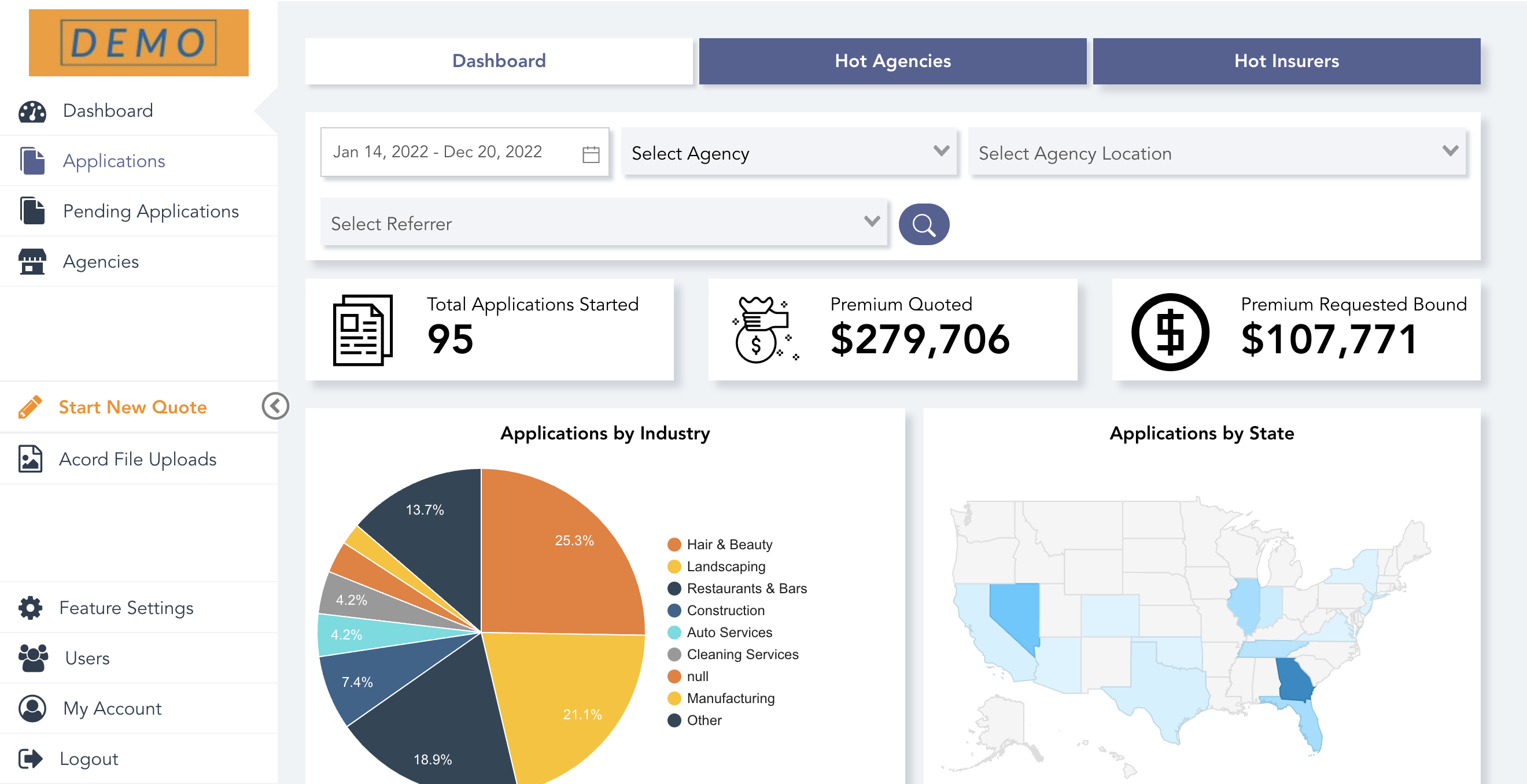The height and width of the screenshot is (784, 1527).
Task: Click the Other legend entry
Action: (695, 720)
